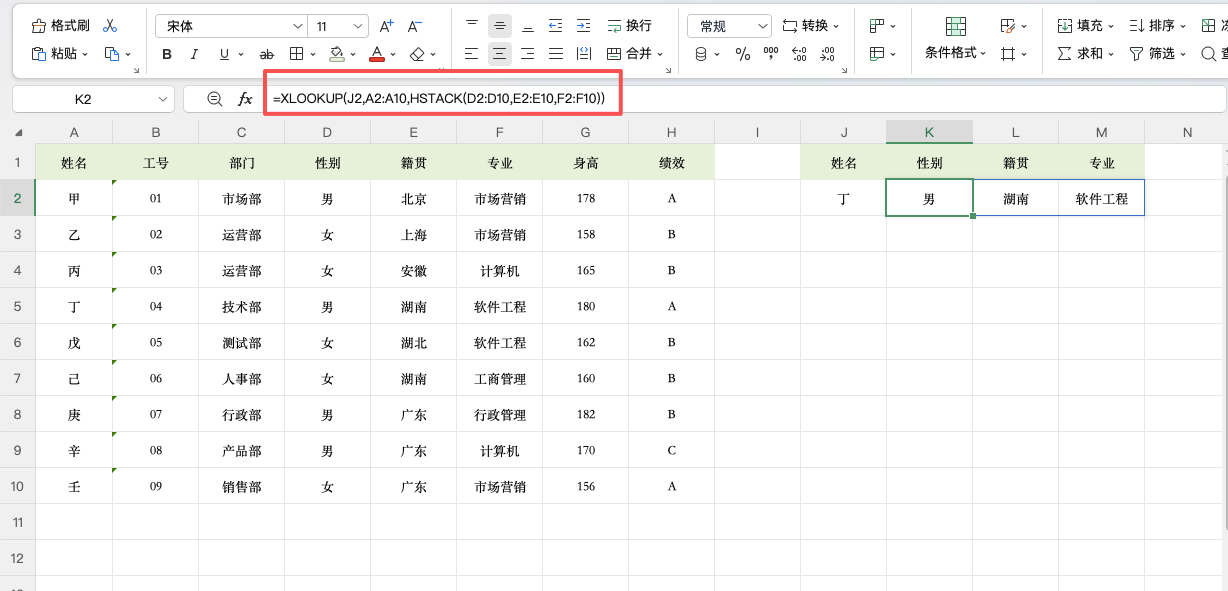The height and width of the screenshot is (591, 1228).
Task: Select cell M2 containing 软件工程
Action: tap(1102, 199)
